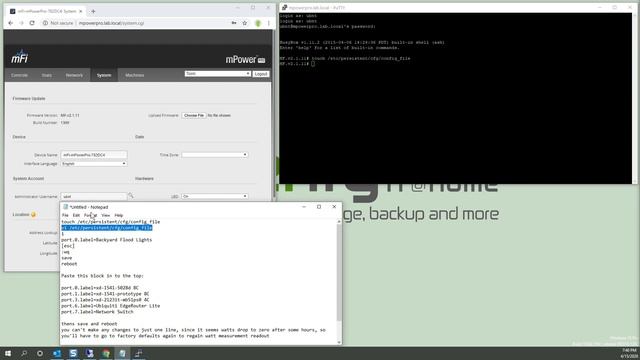The height and width of the screenshot is (360, 640).
Task: Click the Administrator Username field
Action: [94, 196]
